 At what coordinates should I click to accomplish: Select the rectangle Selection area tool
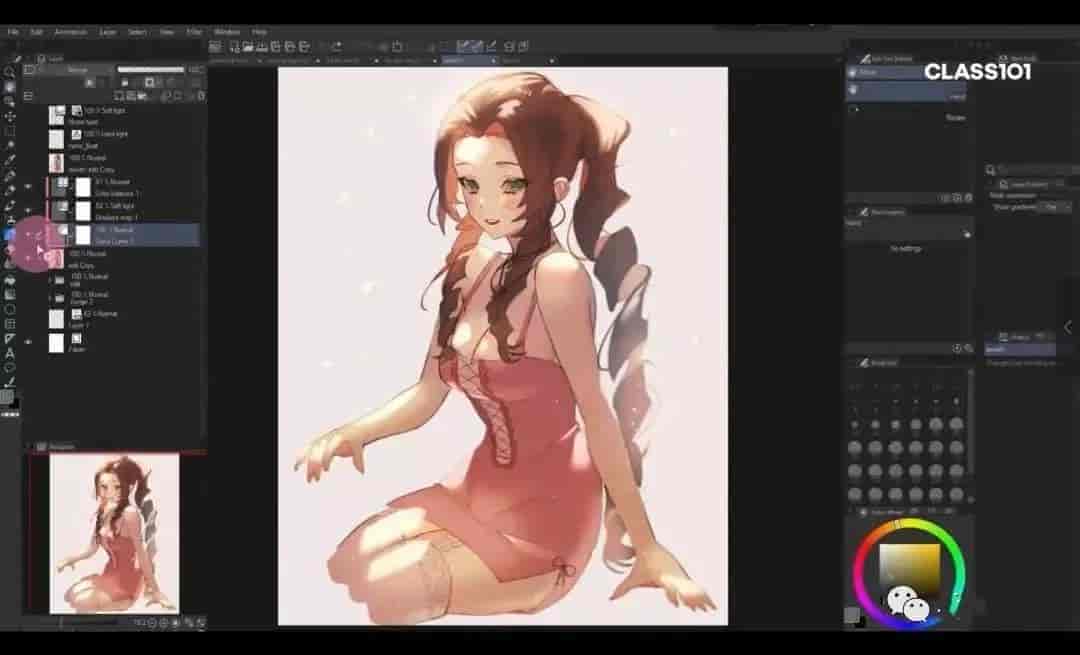pos(10,131)
